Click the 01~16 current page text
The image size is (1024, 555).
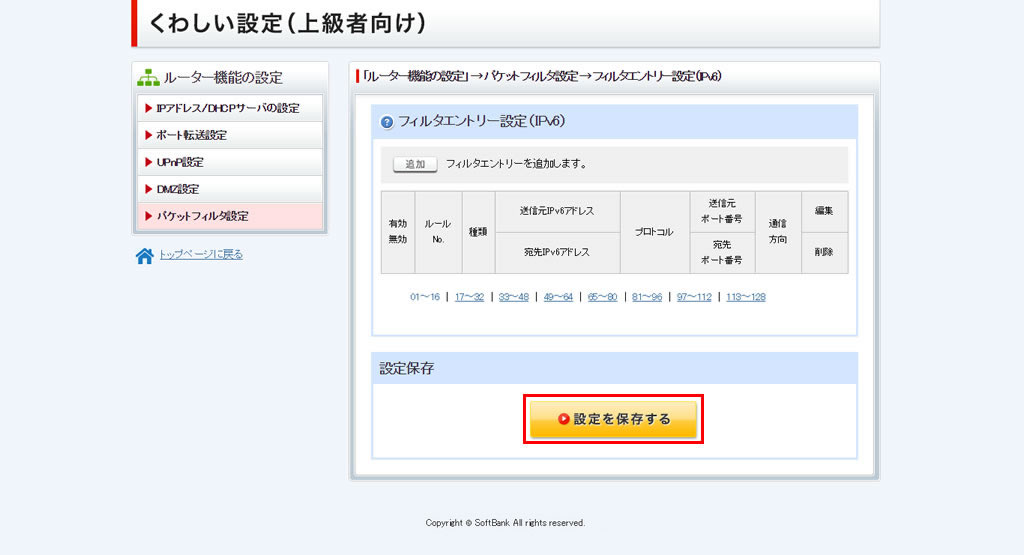[424, 297]
